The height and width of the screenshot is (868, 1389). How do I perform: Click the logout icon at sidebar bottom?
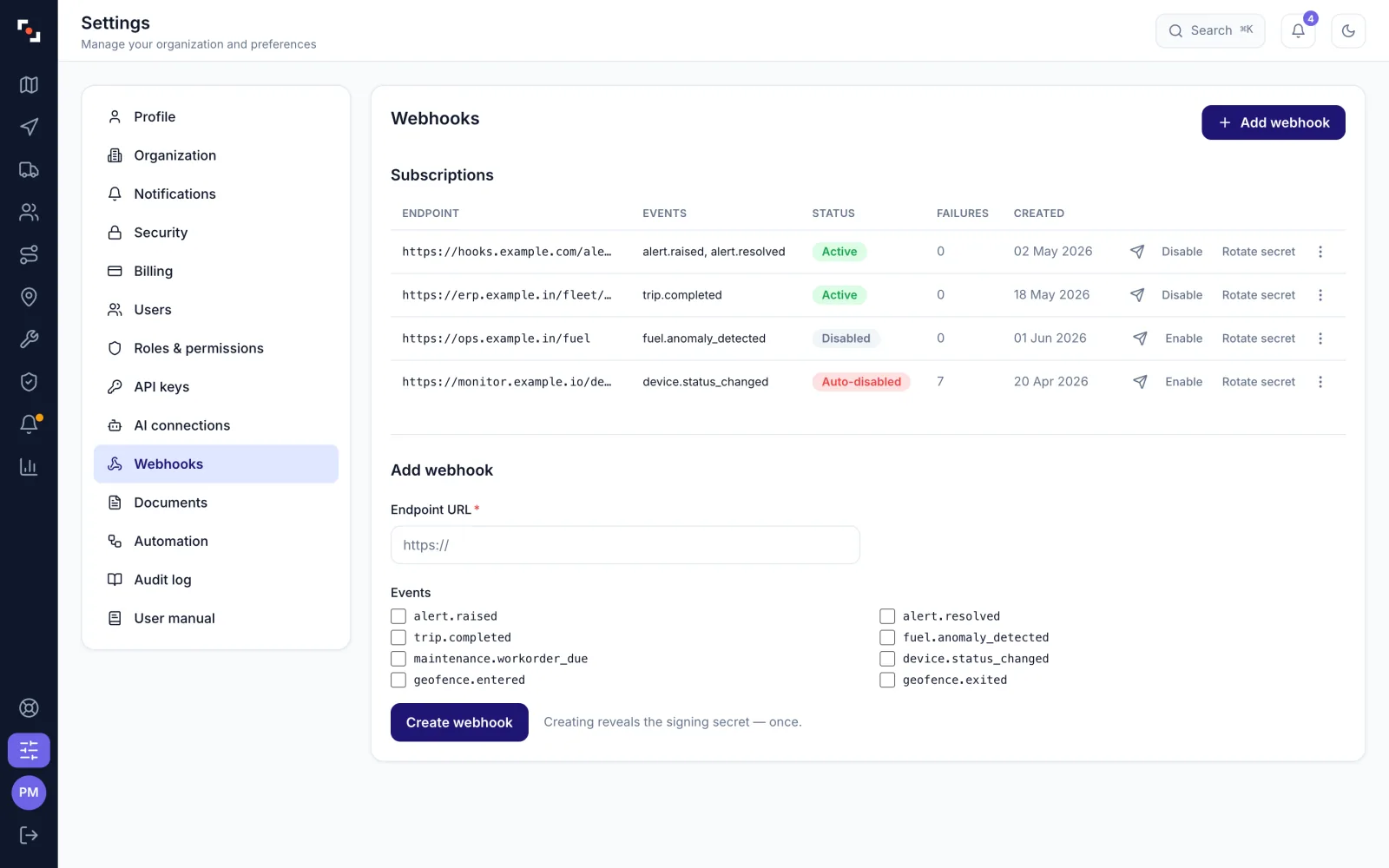tap(29, 835)
